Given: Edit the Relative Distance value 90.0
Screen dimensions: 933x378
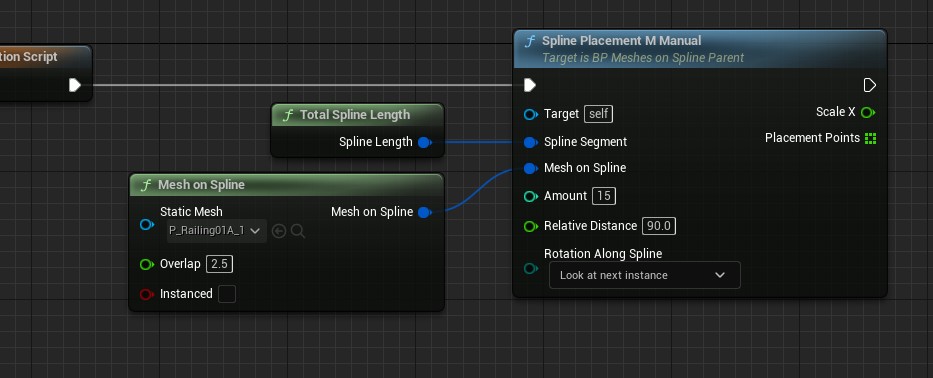Looking at the screenshot, I should click(x=659, y=226).
